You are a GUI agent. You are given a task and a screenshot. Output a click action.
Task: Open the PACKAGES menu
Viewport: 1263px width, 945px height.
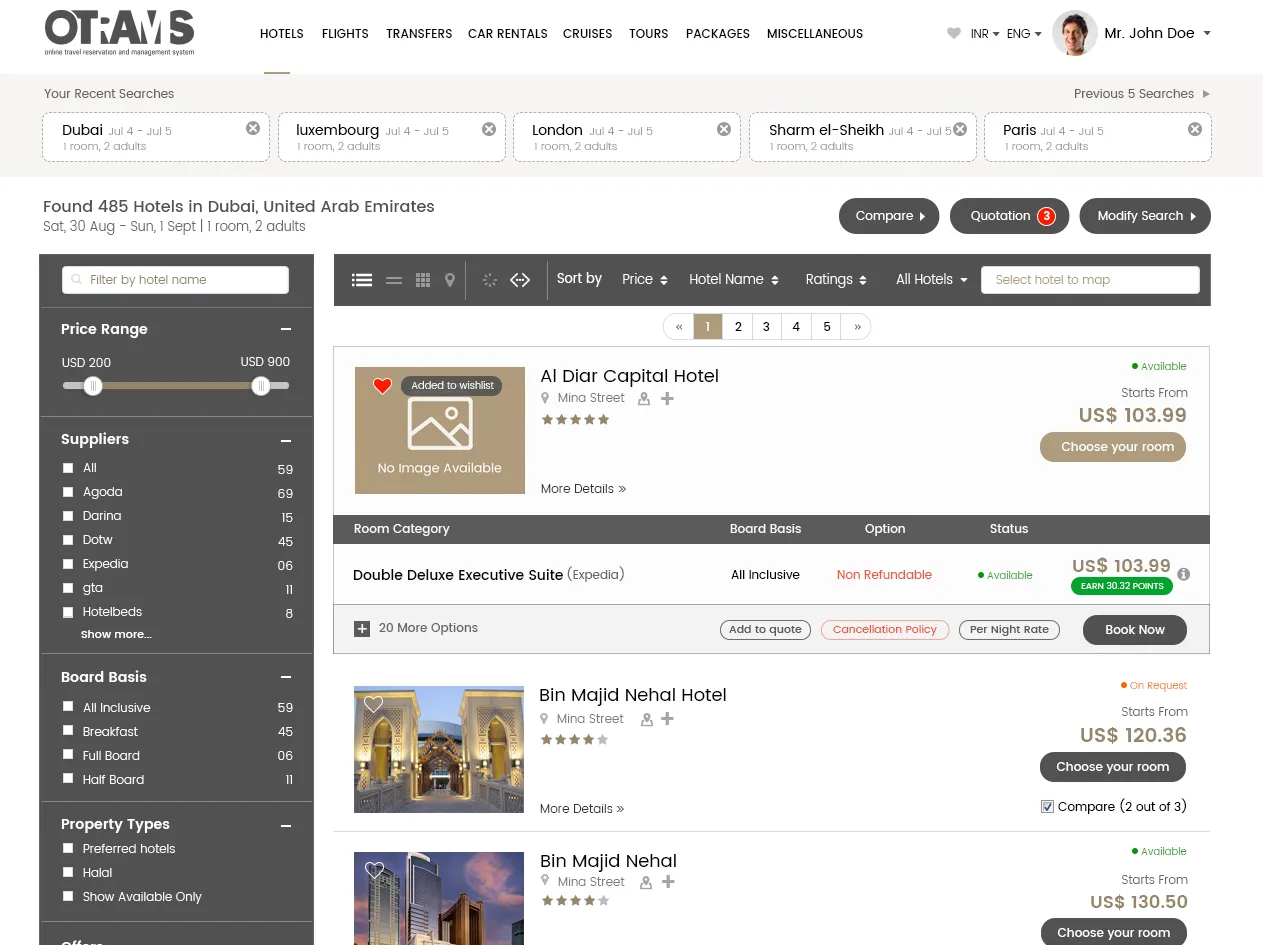click(x=717, y=34)
